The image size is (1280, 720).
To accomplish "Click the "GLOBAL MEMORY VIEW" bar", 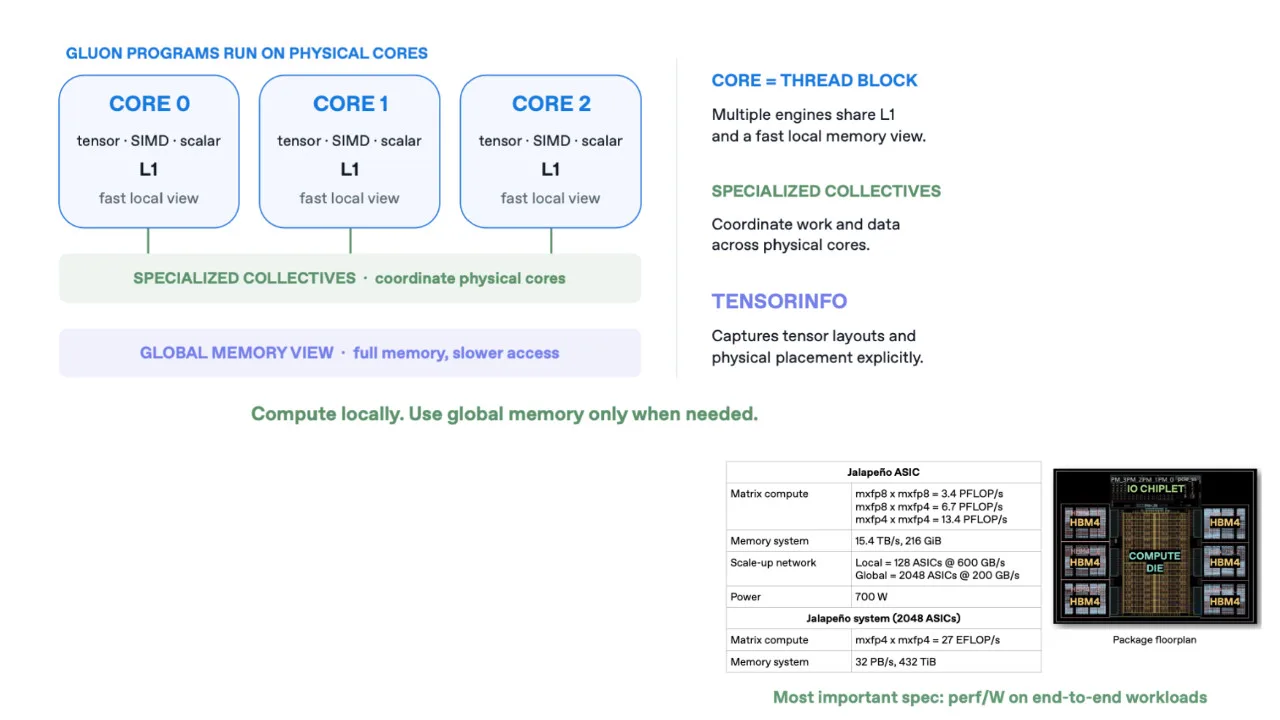I will (x=350, y=353).
